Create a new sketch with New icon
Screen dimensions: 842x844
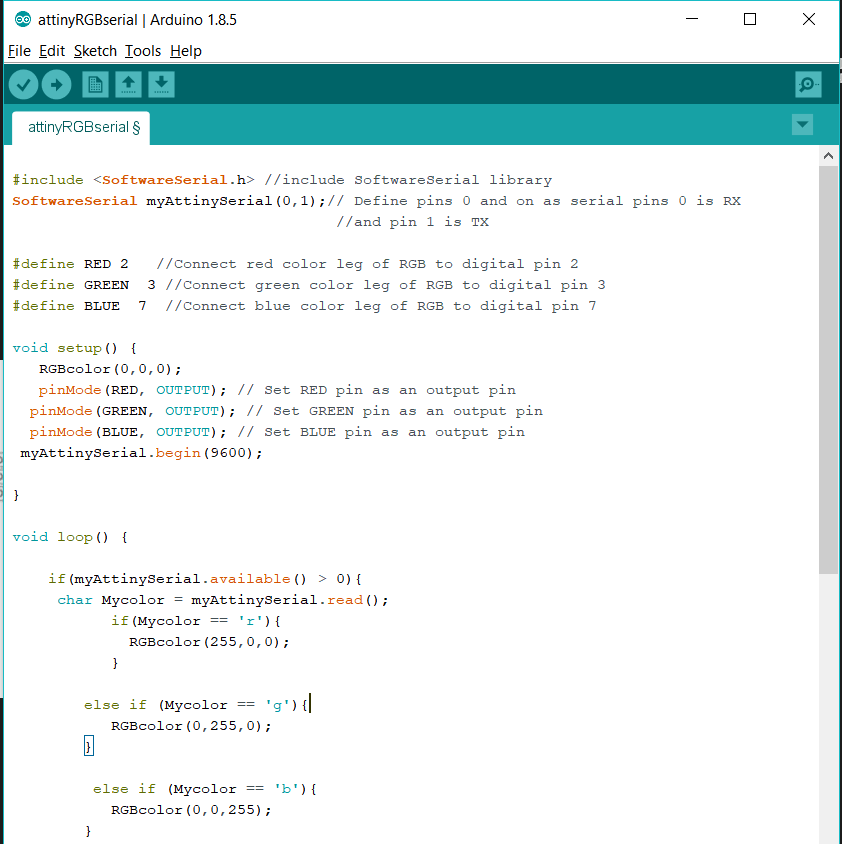pyautogui.click(x=95, y=85)
